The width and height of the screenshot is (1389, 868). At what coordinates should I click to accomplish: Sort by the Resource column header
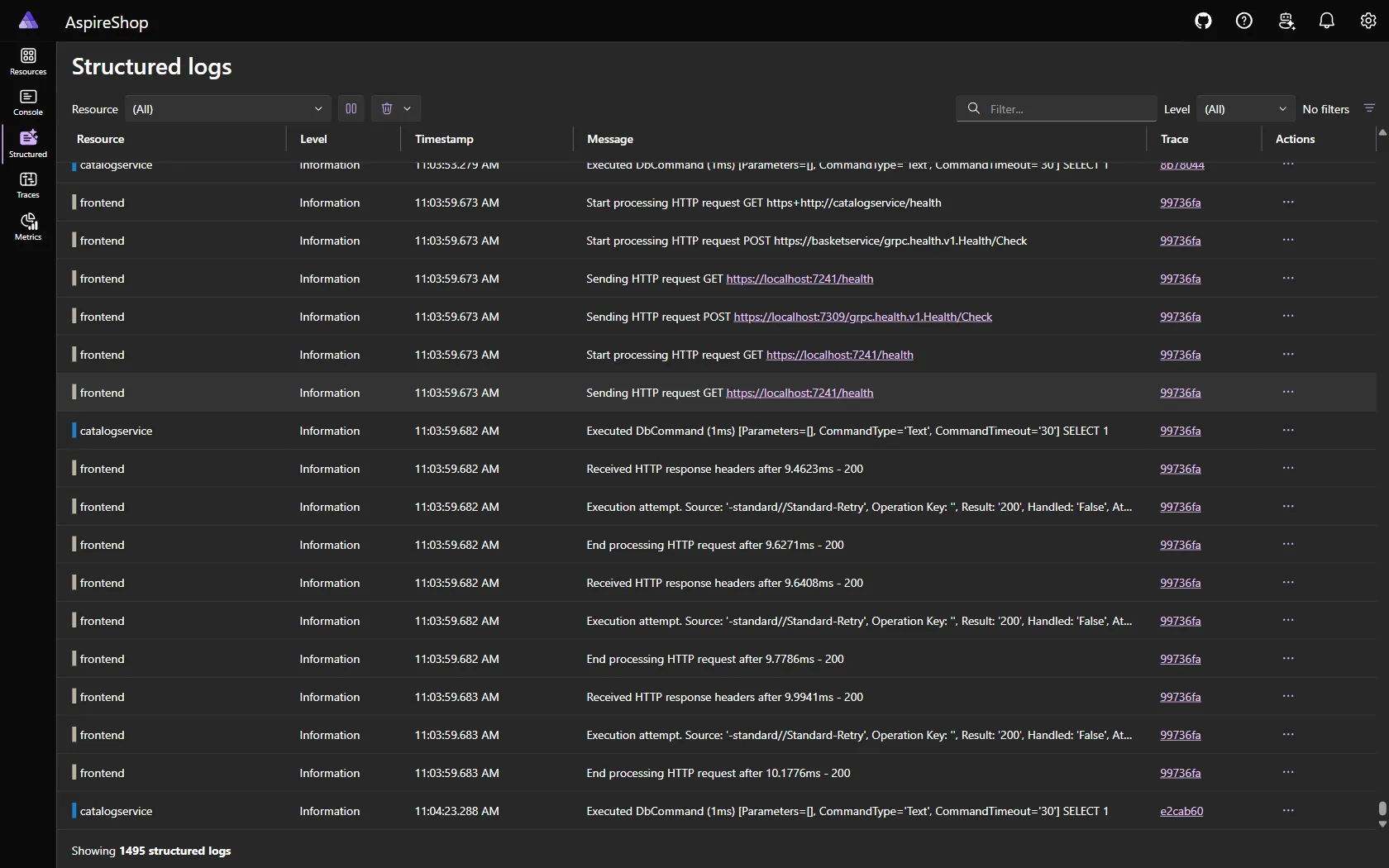(x=101, y=139)
